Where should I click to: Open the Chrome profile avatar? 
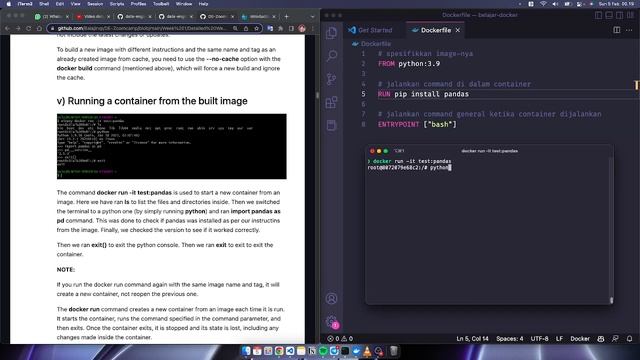tap(302, 28)
